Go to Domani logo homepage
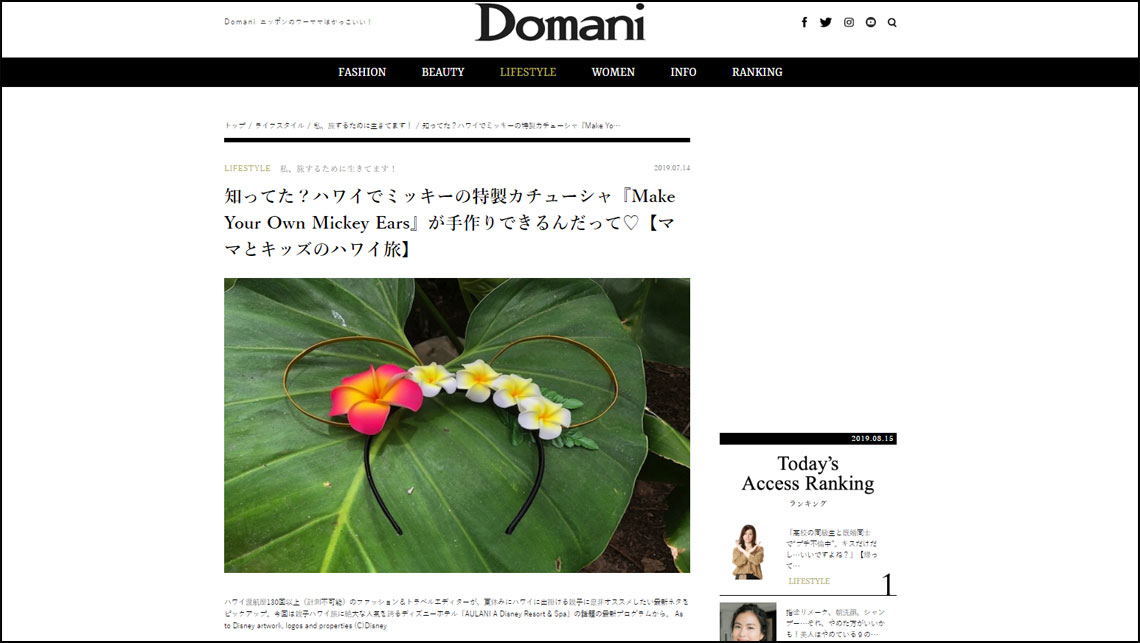This screenshot has height=643, width=1140. [560, 23]
